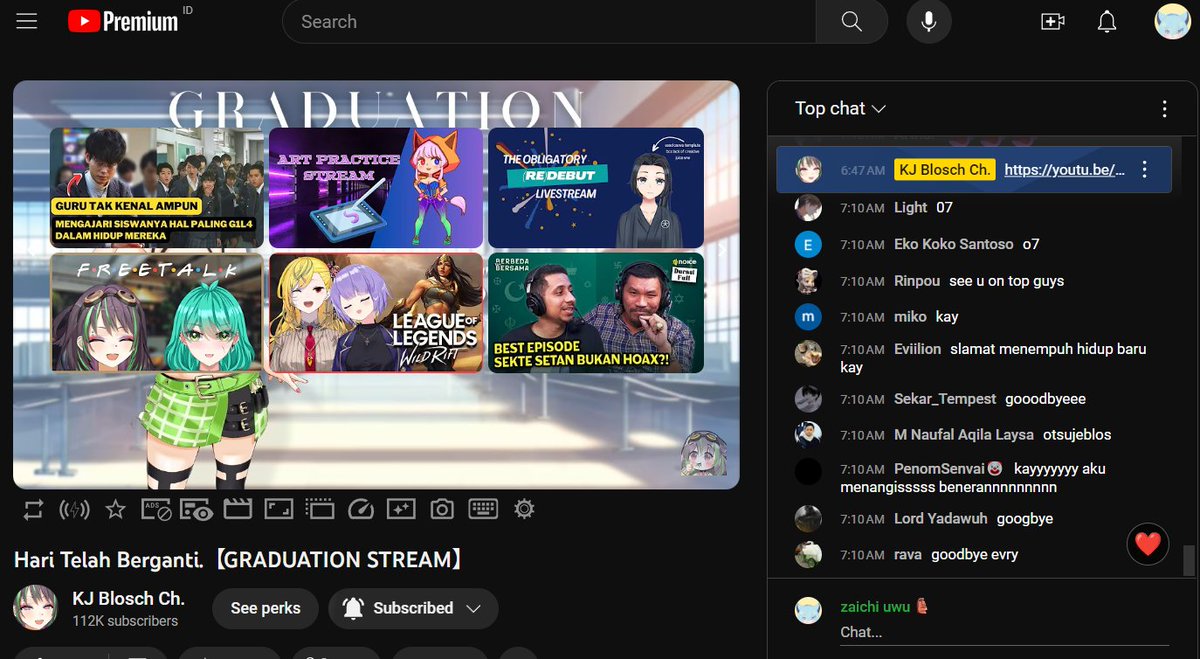
Task: Click the 112K subscribers text
Action: 125,621
